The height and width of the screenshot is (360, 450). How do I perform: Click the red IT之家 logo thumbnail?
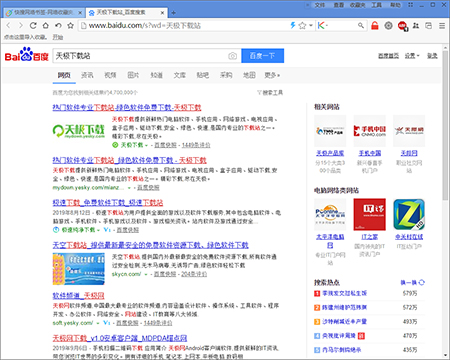pos(369,215)
